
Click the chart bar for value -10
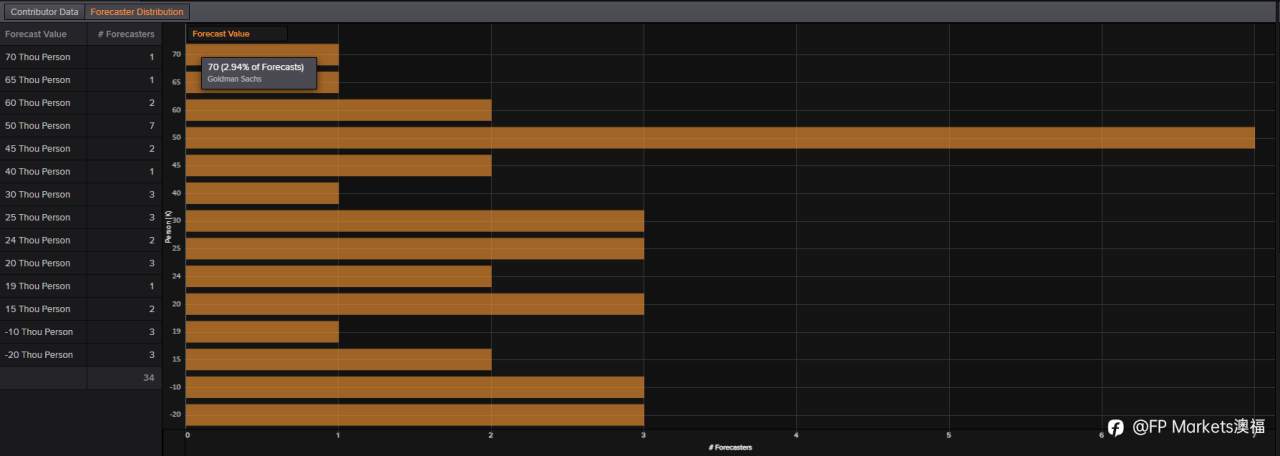click(x=415, y=387)
